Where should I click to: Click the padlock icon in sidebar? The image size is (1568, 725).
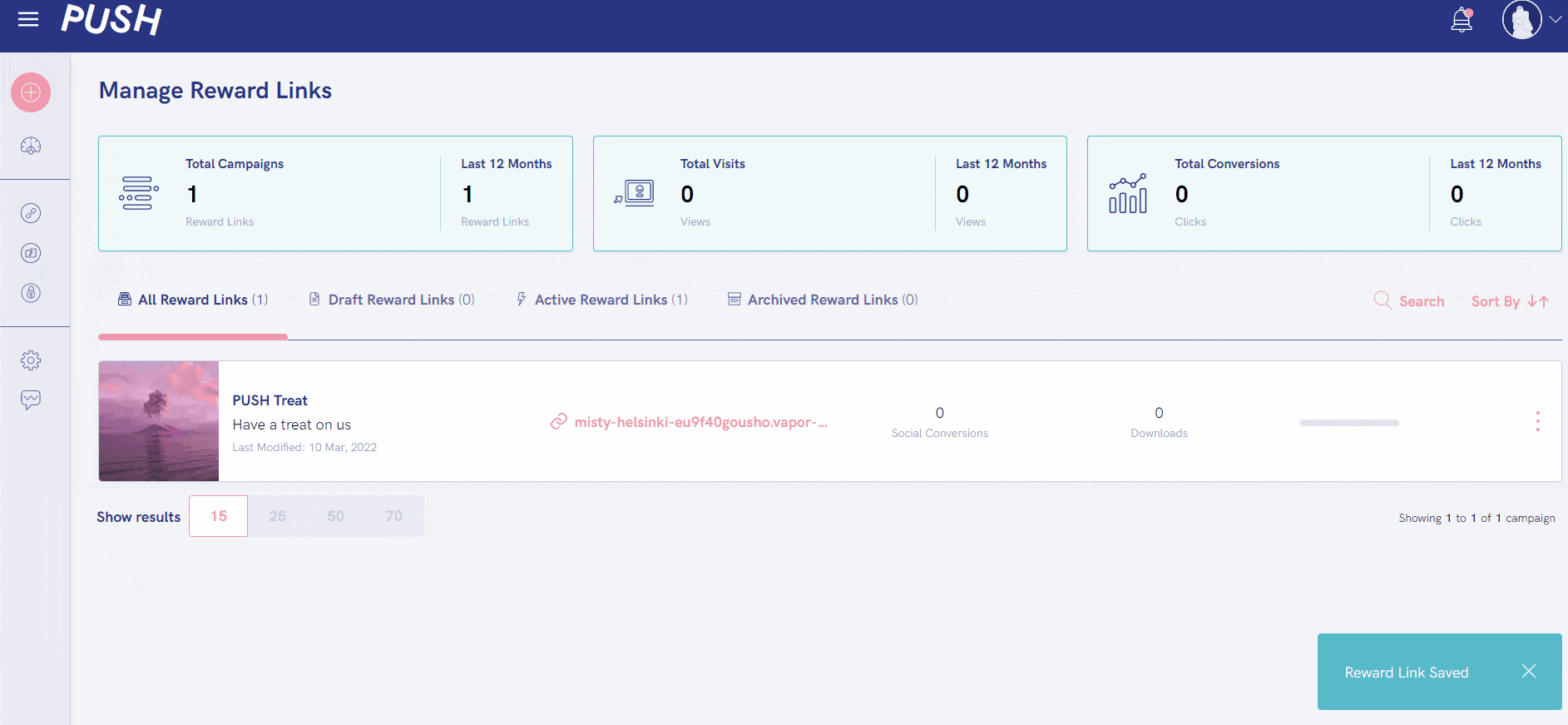pyautogui.click(x=31, y=293)
